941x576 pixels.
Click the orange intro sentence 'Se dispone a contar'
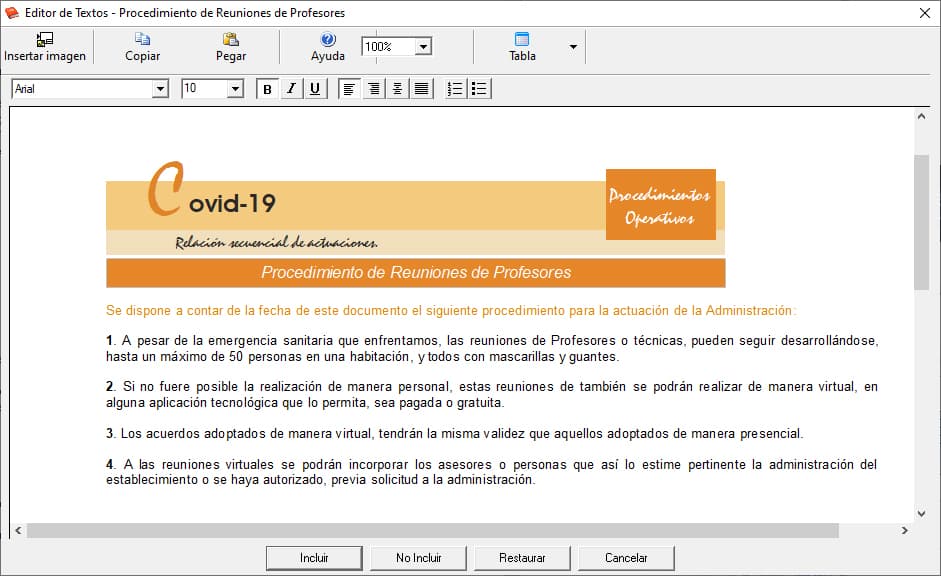tap(451, 311)
